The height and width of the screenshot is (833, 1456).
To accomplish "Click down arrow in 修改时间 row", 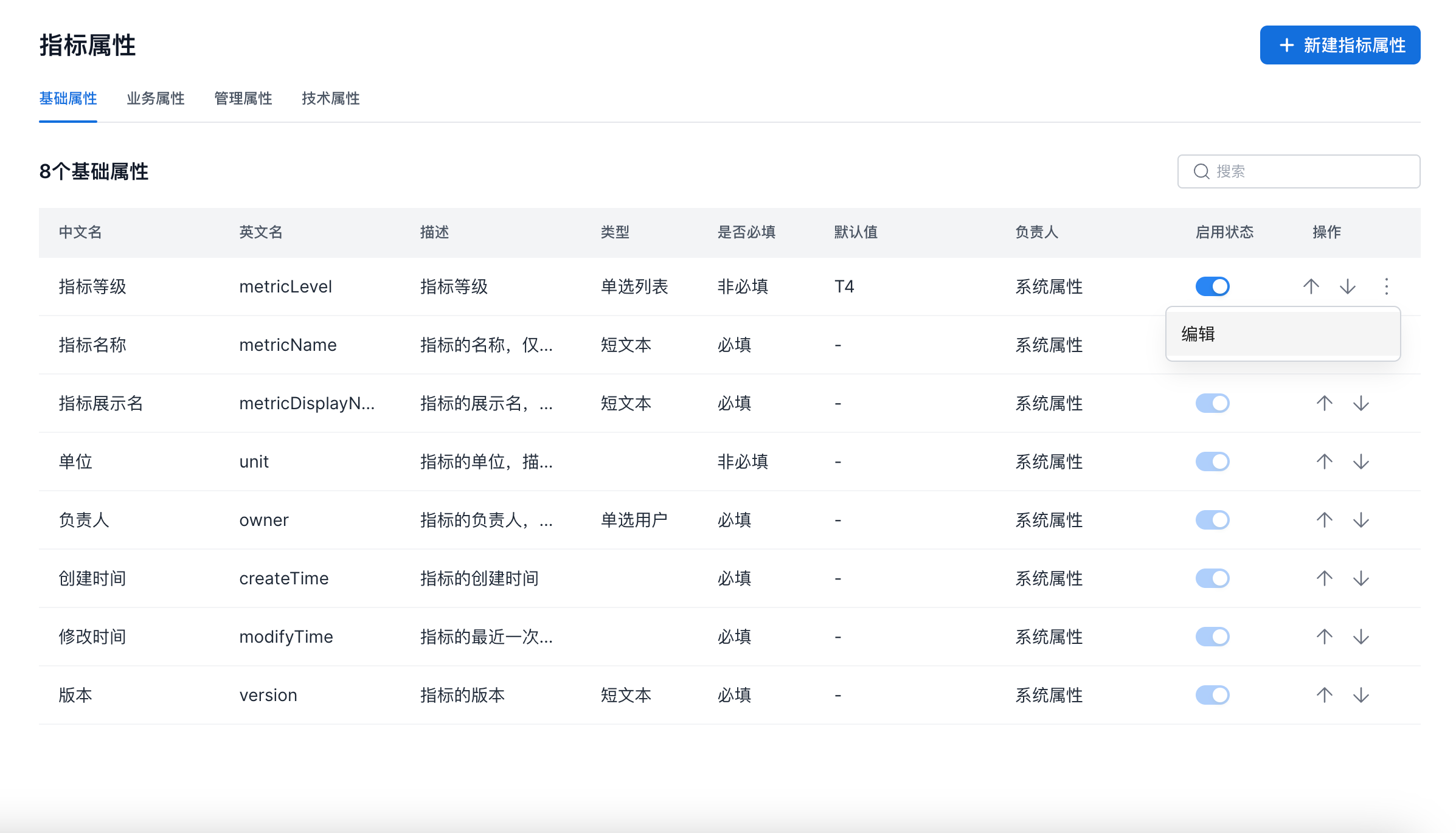I will (x=1361, y=637).
